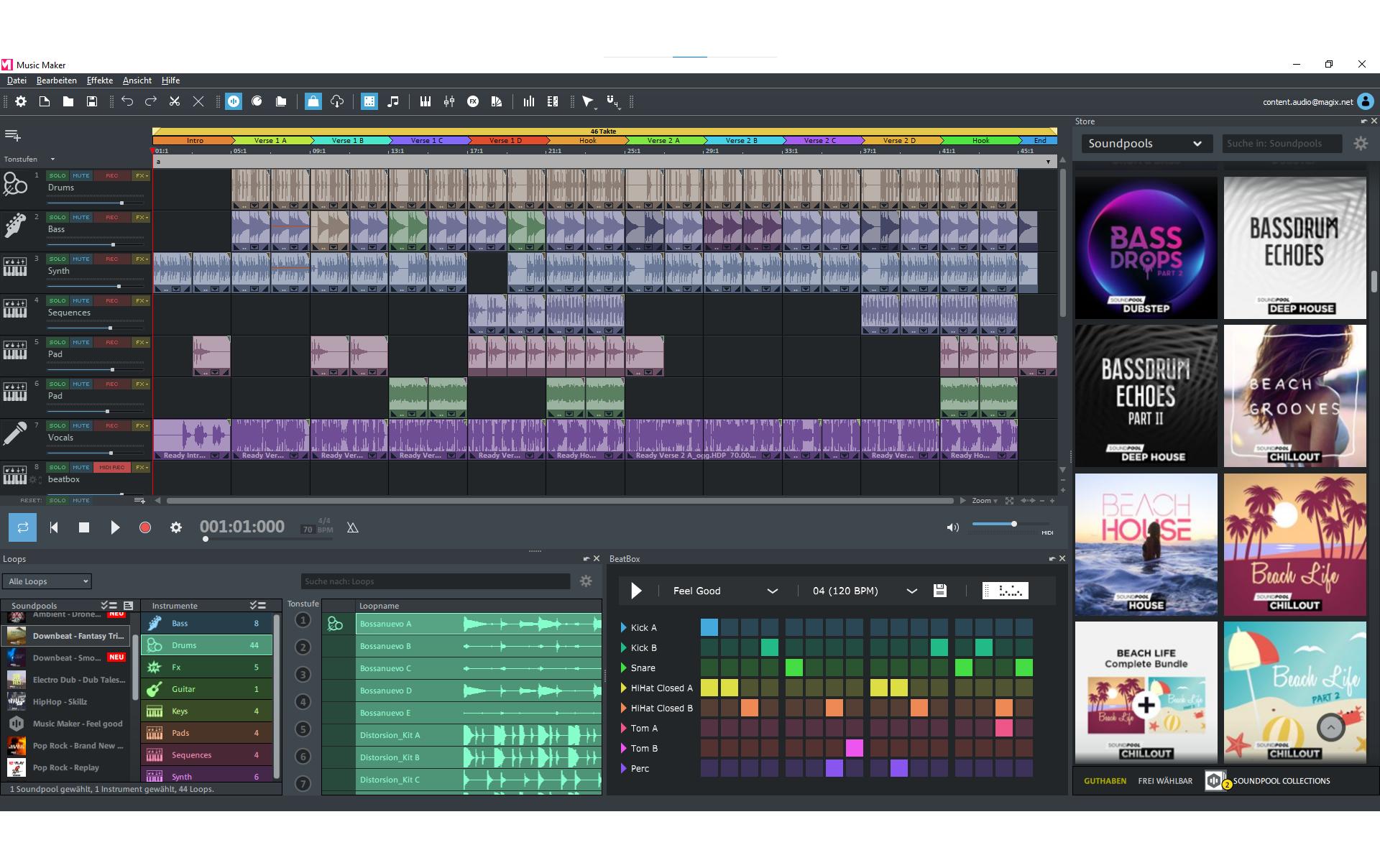Start playback with the transport play button
Screen dimensions: 1380x868
click(115, 527)
